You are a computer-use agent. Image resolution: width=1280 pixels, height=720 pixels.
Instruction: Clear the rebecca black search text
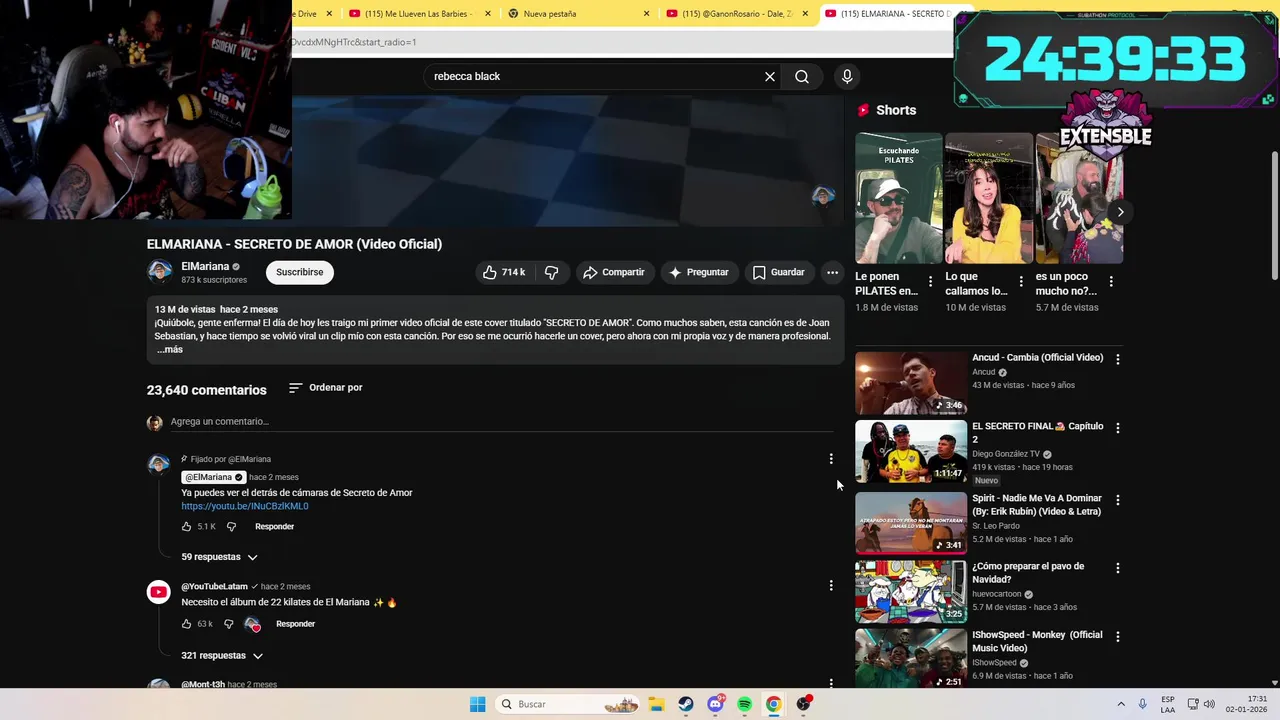[770, 76]
